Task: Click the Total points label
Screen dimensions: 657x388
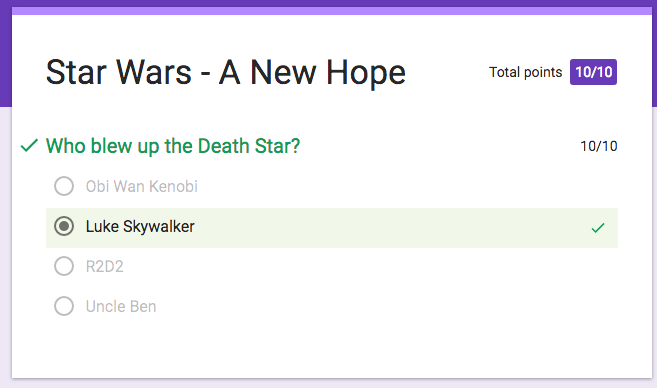Action: point(525,72)
